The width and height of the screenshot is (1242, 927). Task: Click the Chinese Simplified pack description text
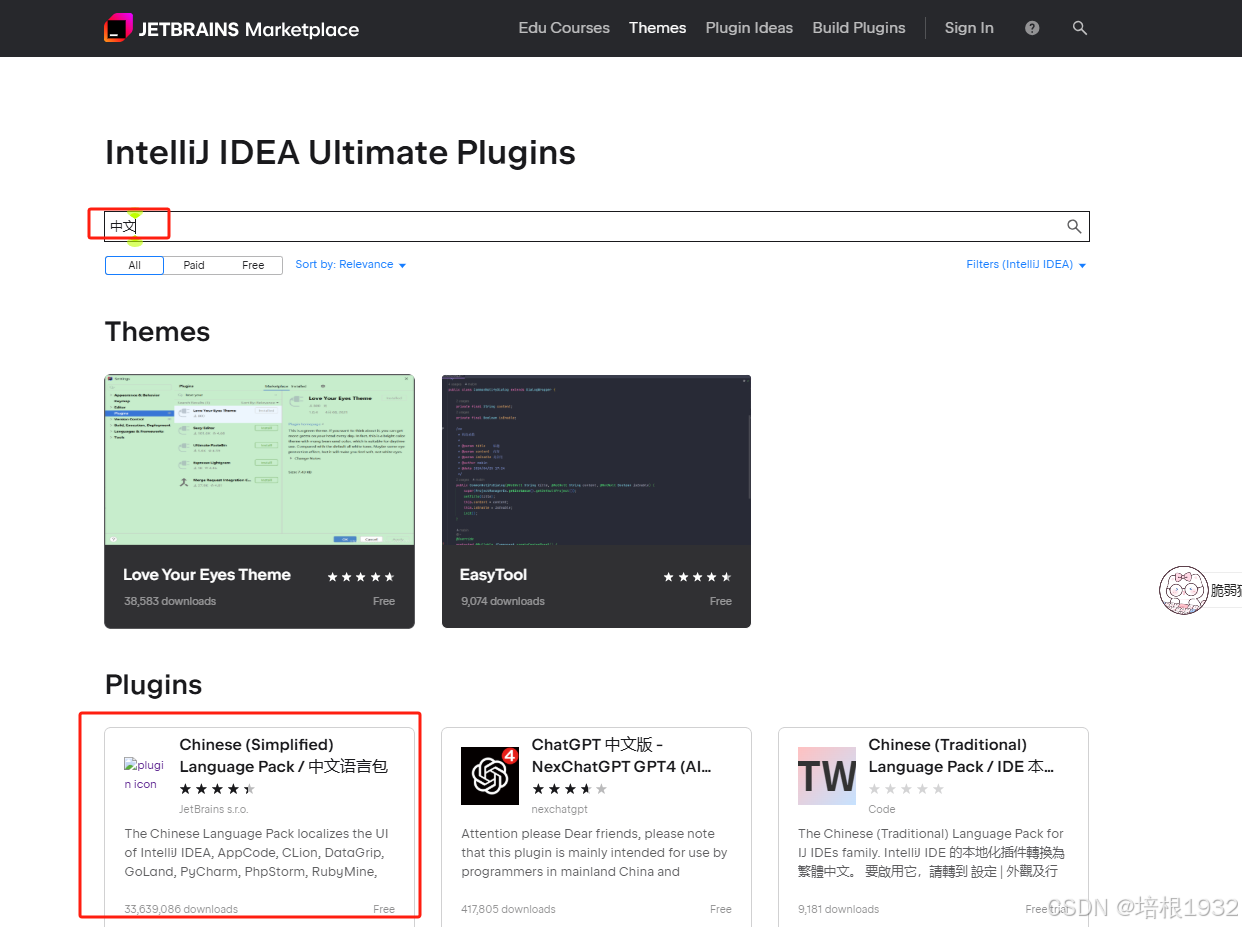coord(257,852)
